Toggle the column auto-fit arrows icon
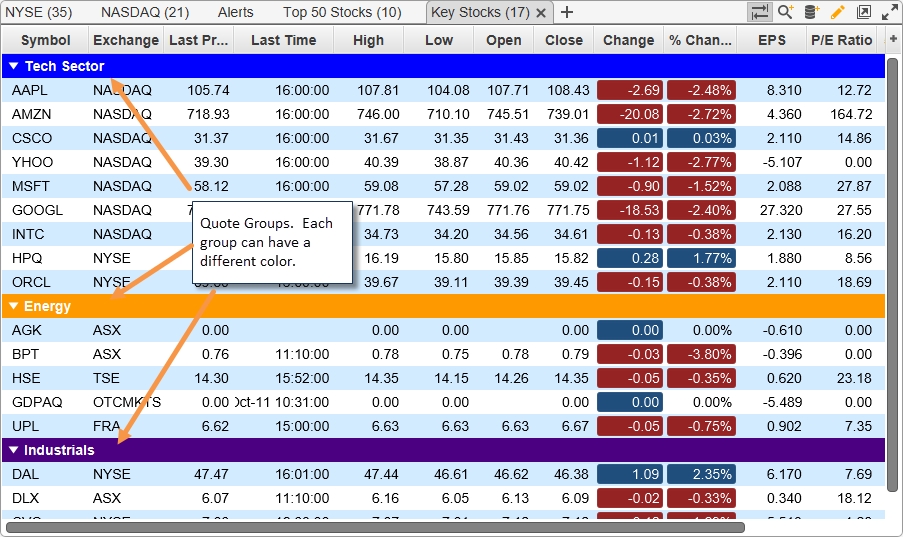Screen dimensions: 903x537 click(759, 12)
